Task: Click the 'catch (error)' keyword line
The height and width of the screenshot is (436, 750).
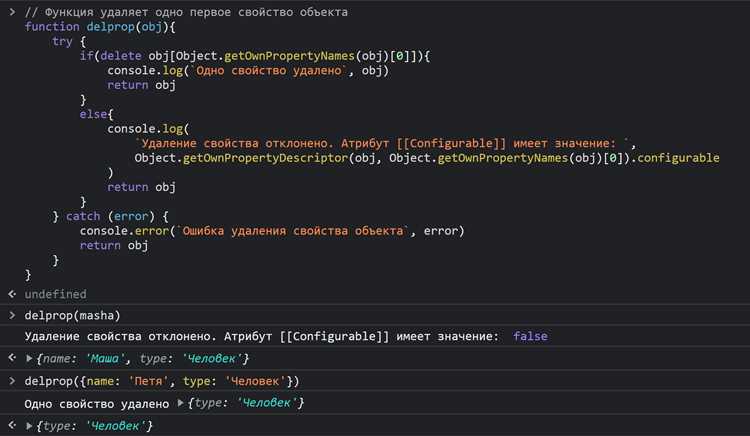Action: pyautogui.click(x=110, y=216)
